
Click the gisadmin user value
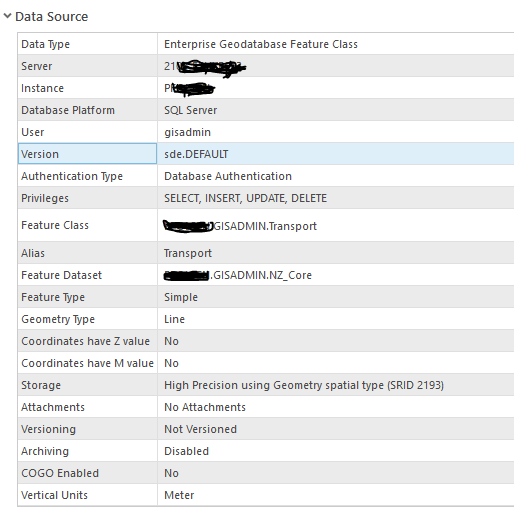click(187, 132)
